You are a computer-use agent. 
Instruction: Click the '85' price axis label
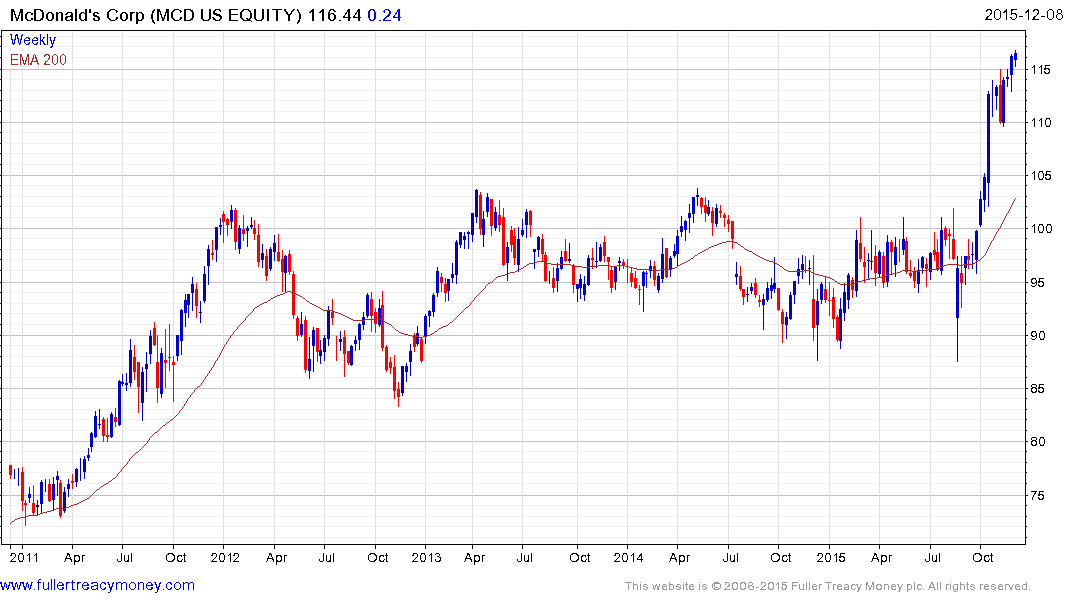[1038, 389]
